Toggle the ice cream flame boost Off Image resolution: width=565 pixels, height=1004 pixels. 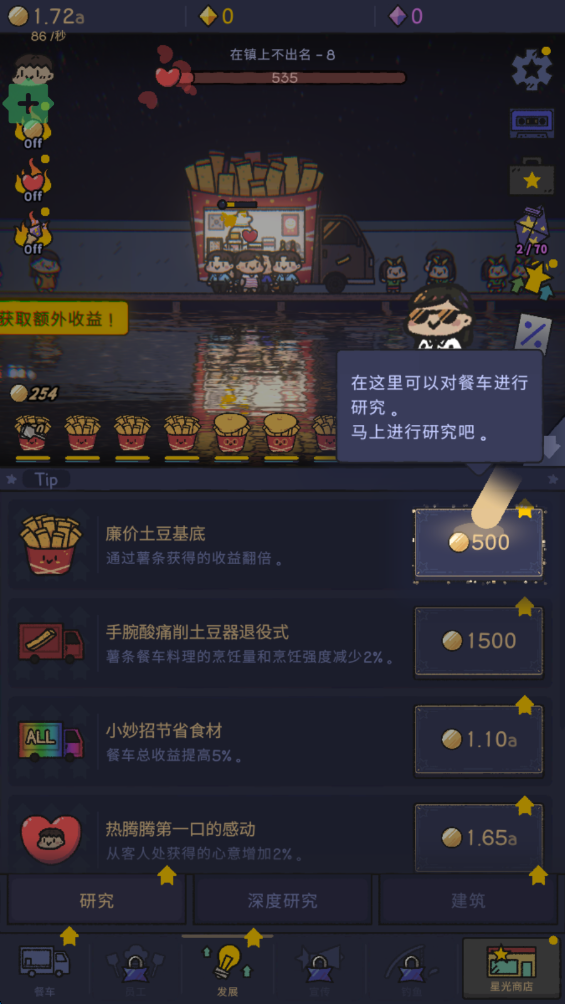[x=33, y=234]
